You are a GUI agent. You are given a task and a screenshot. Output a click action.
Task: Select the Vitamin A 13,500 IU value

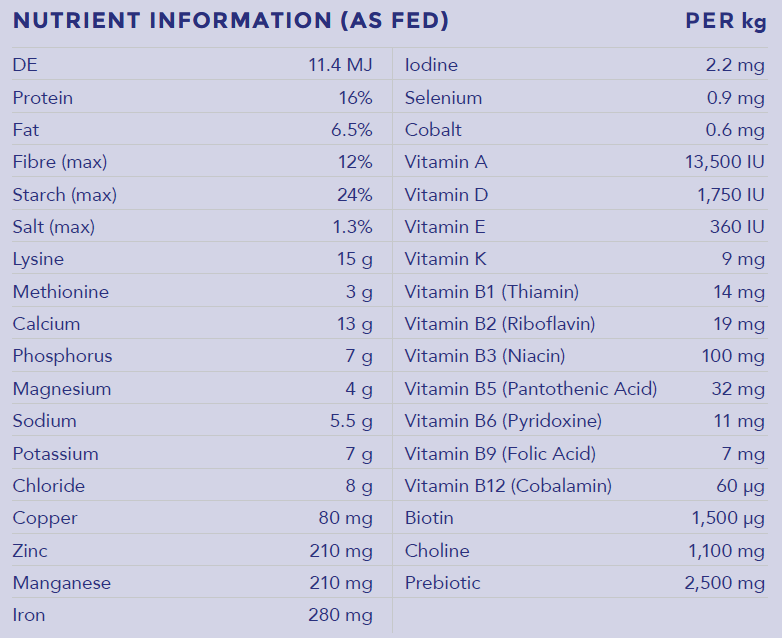pos(725,162)
